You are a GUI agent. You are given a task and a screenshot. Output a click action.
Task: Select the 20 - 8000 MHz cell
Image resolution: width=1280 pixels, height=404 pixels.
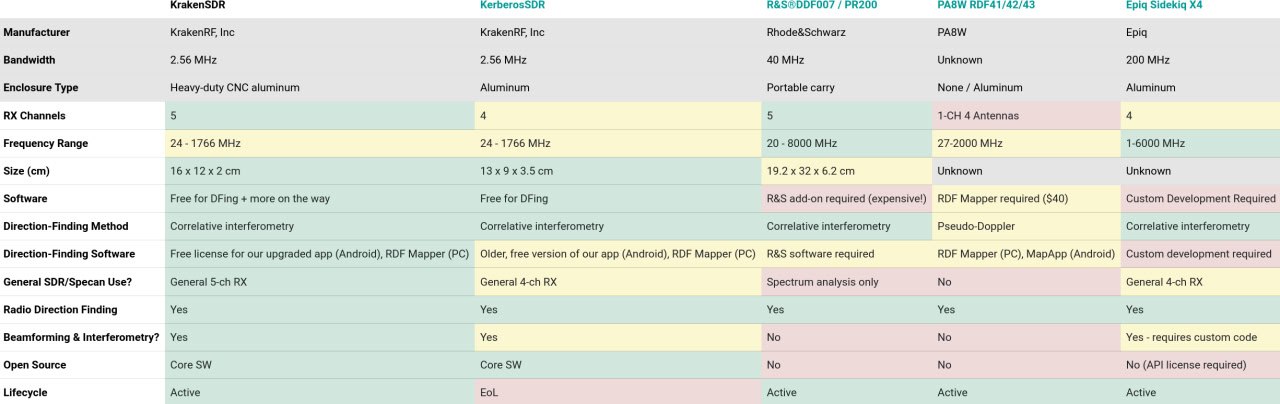pyautogui.click(x=846, y=144)
